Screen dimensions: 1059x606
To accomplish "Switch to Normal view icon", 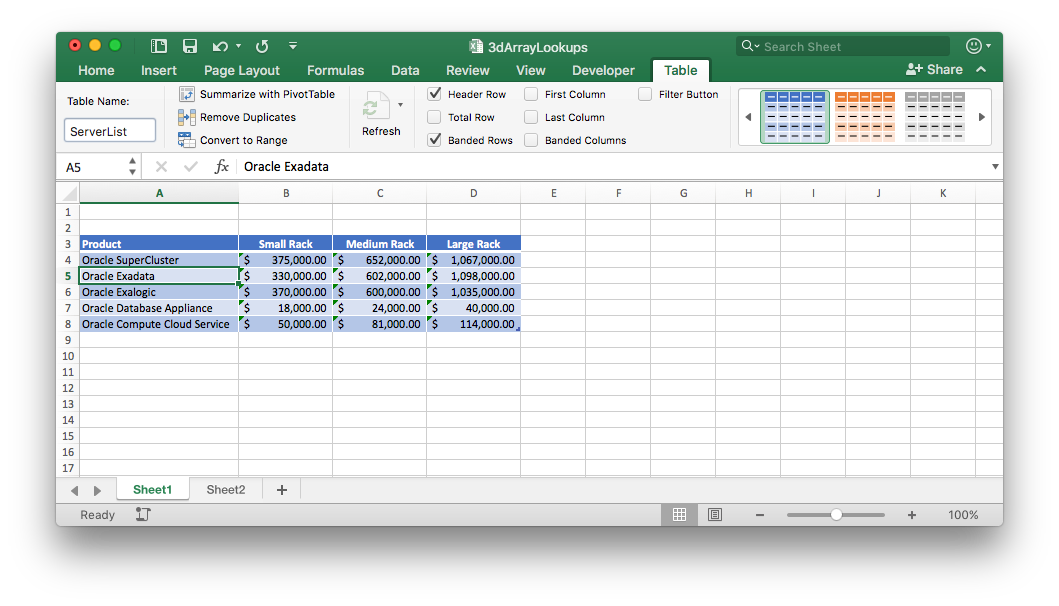I will pyautogui.click(x=679, y=515).
